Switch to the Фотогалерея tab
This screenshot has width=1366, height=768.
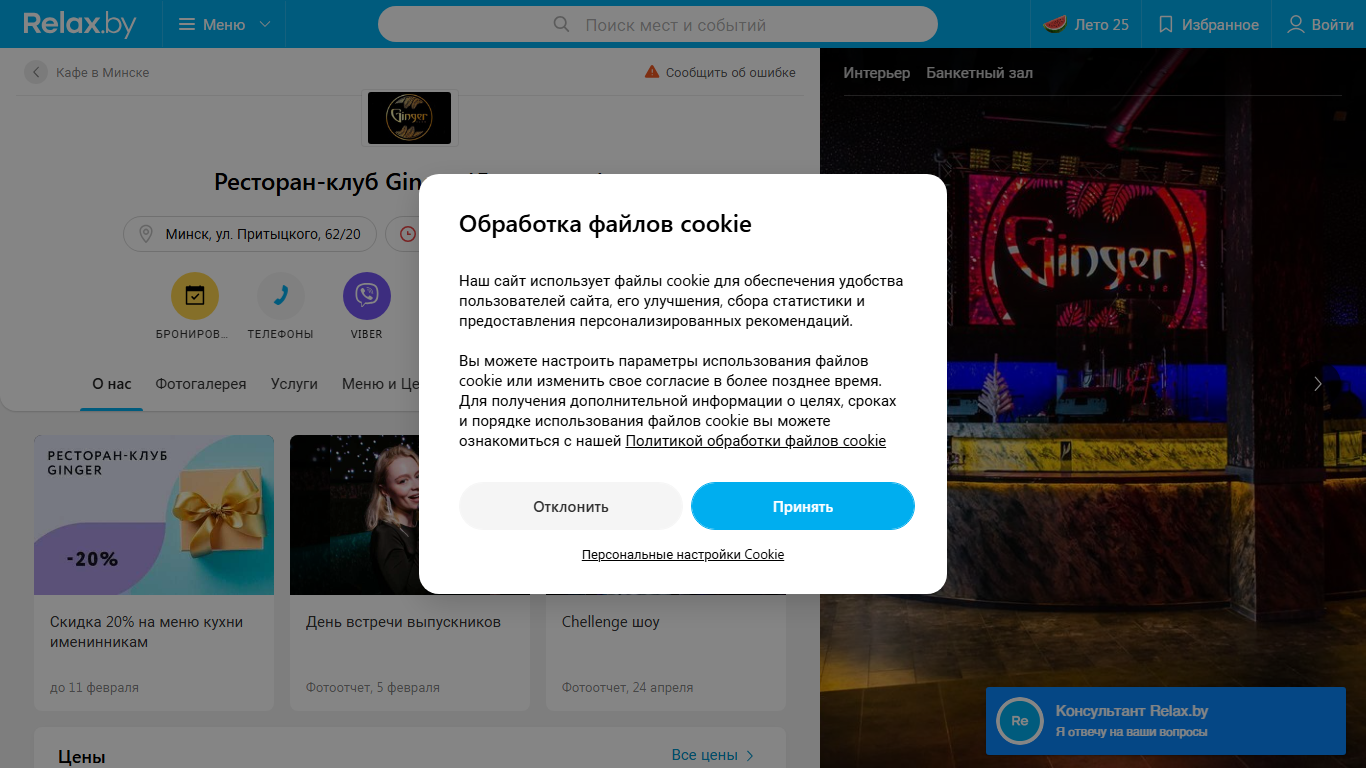click(x=201, y=384)
